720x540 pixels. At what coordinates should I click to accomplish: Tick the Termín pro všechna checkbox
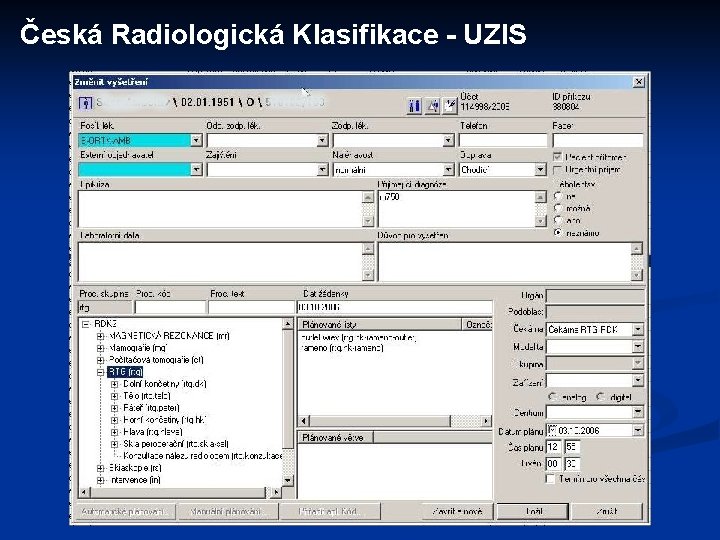coord(550,479)
